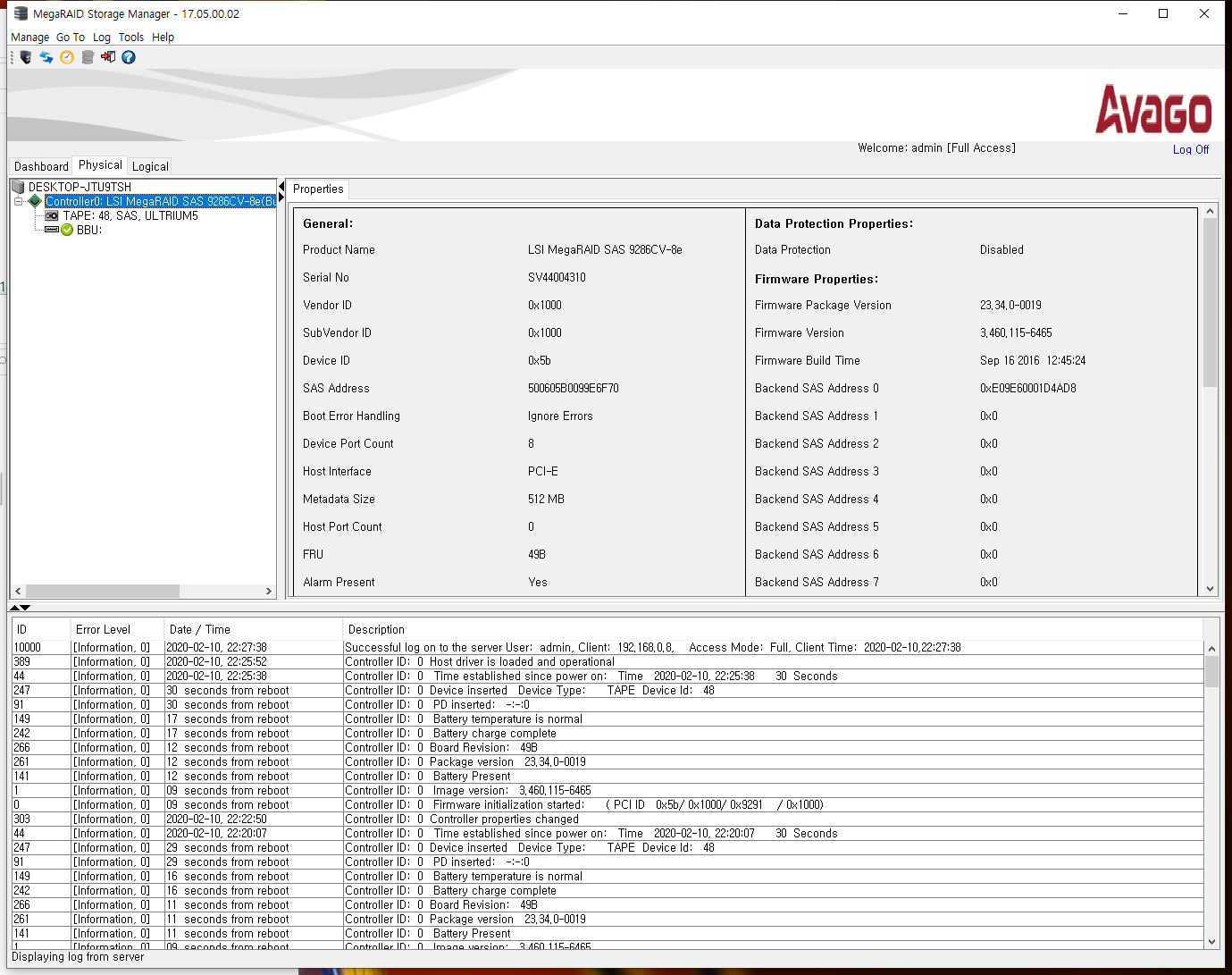The height and width of the screenshot is (975, 1232).
Task: Click the Backend SAS Address 0 value
Action: pyautogui.click(x=1027, y=388)
